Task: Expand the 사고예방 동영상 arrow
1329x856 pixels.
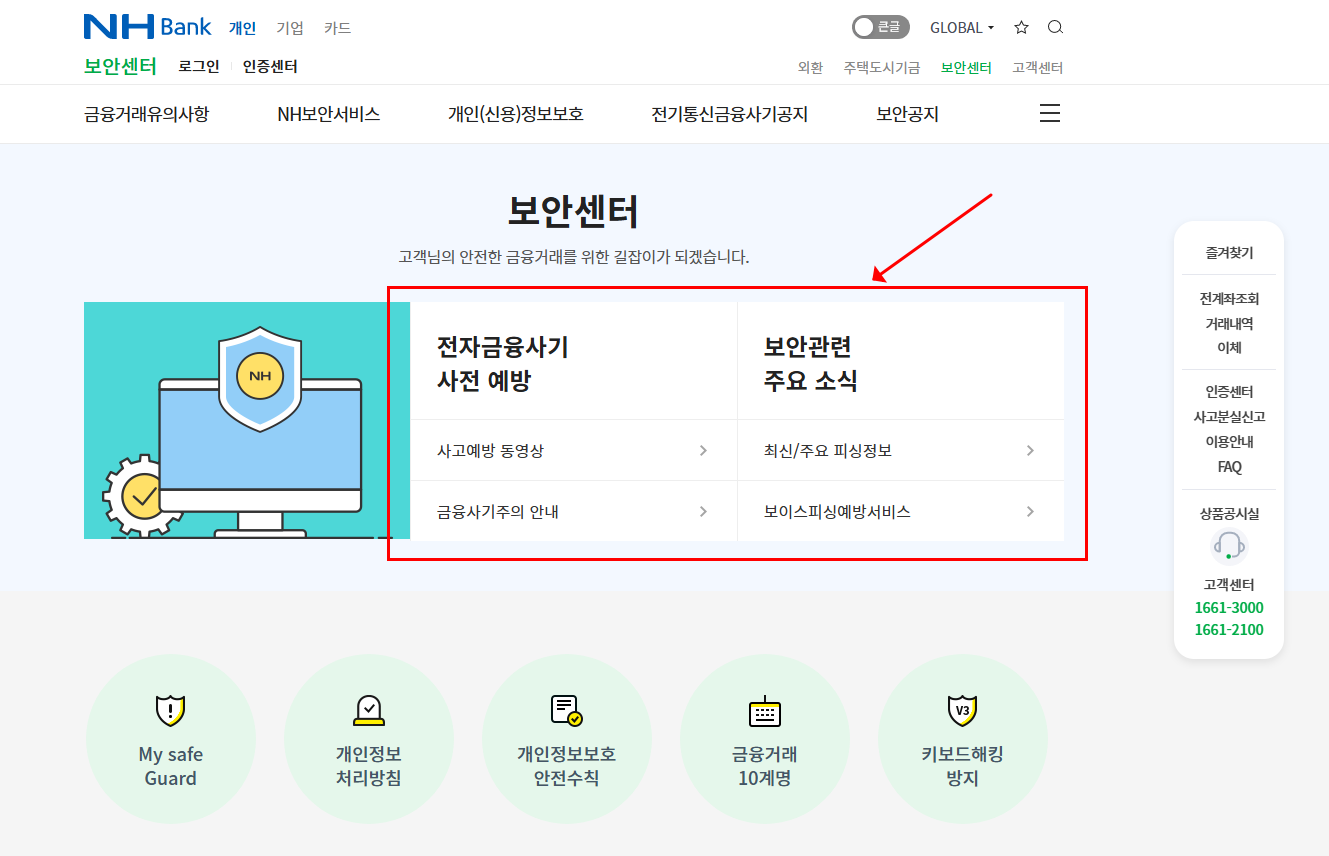Action: pyautogui.click(x=703, y=449)
